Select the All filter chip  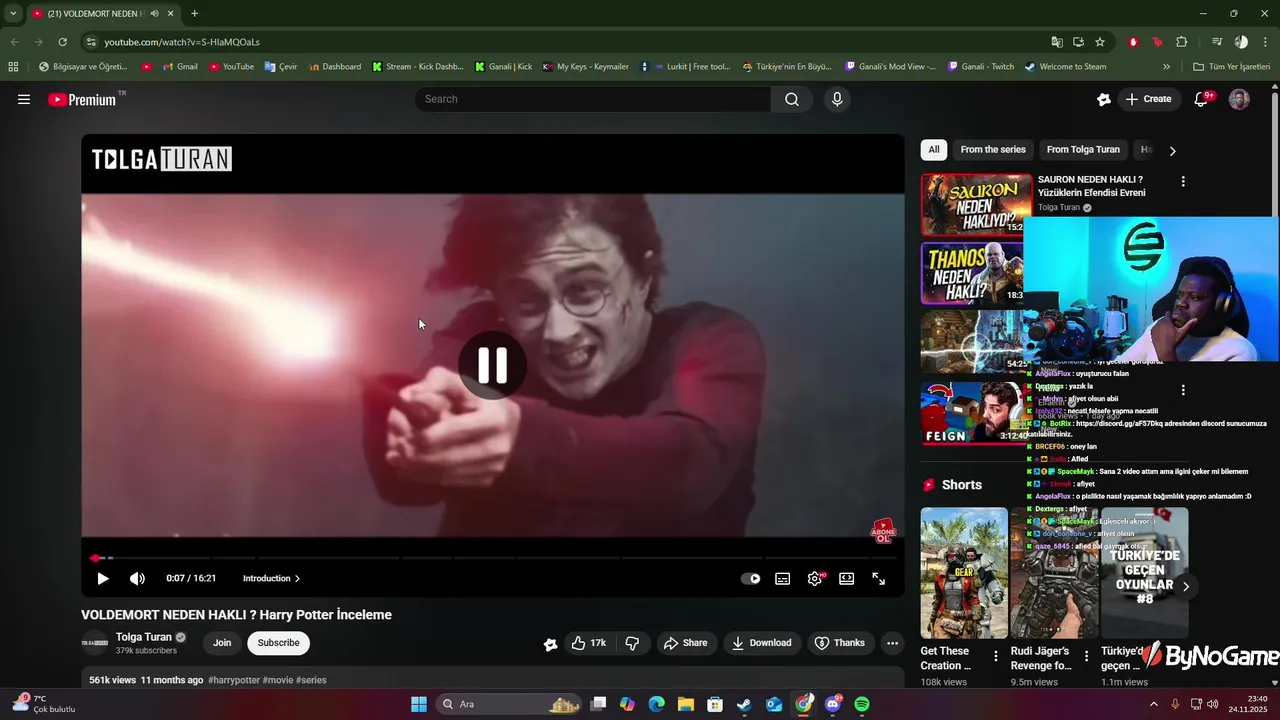pyautogui.click(x=934, y=149)
